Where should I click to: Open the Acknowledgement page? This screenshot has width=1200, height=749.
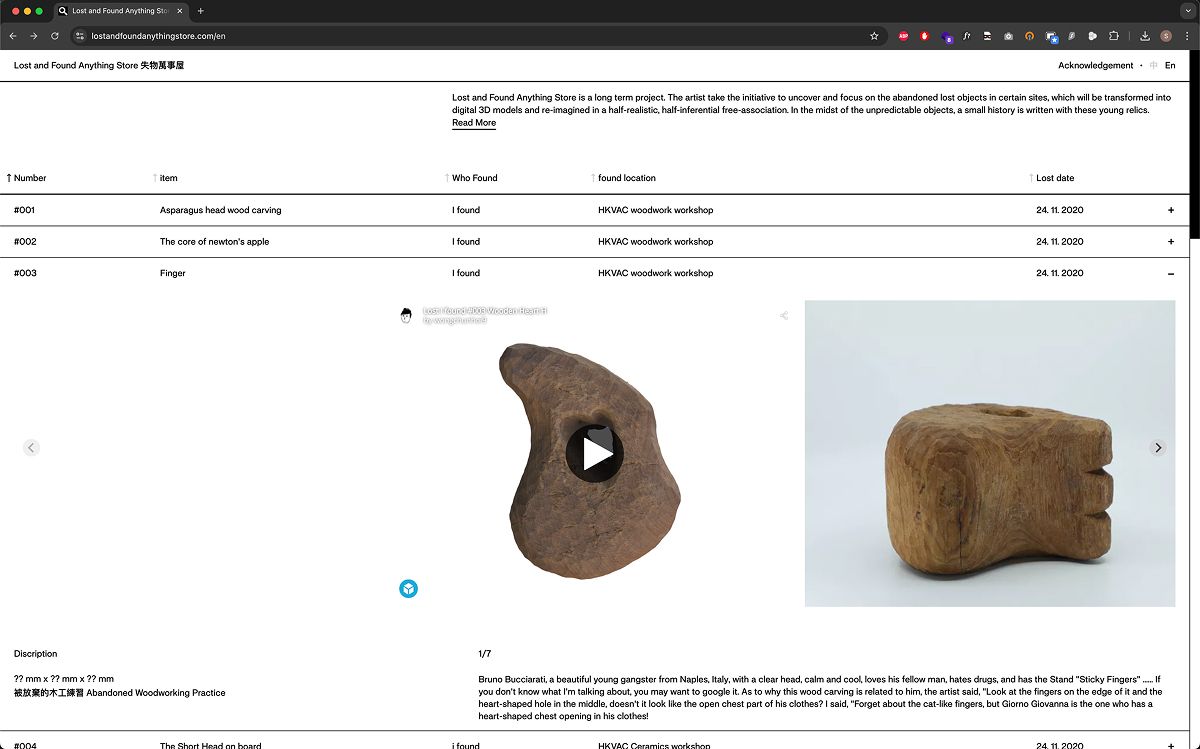click(1096, 65)
